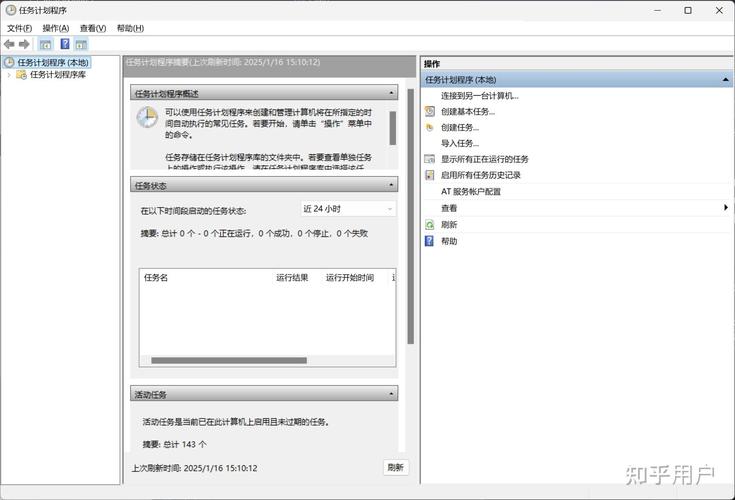Click the 上次刷新时间 status text
The image size is (735, 500).
[195, 468]
